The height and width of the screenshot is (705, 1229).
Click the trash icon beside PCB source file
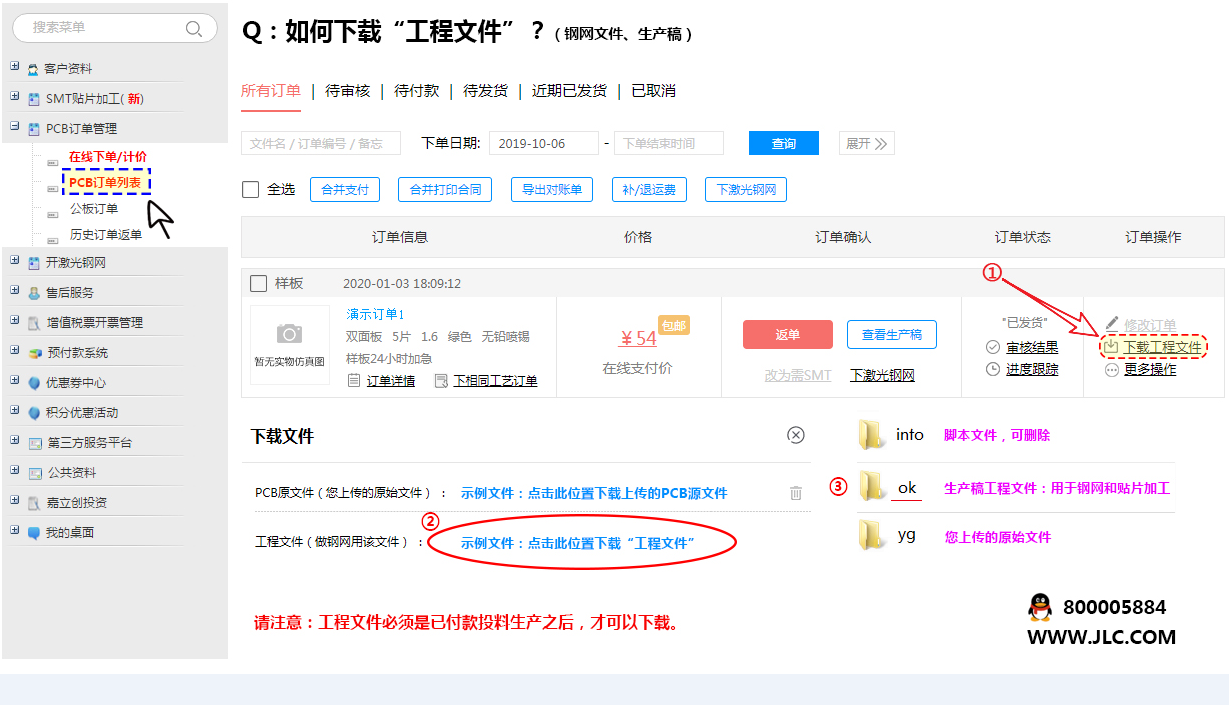click(x=796, y=492)
